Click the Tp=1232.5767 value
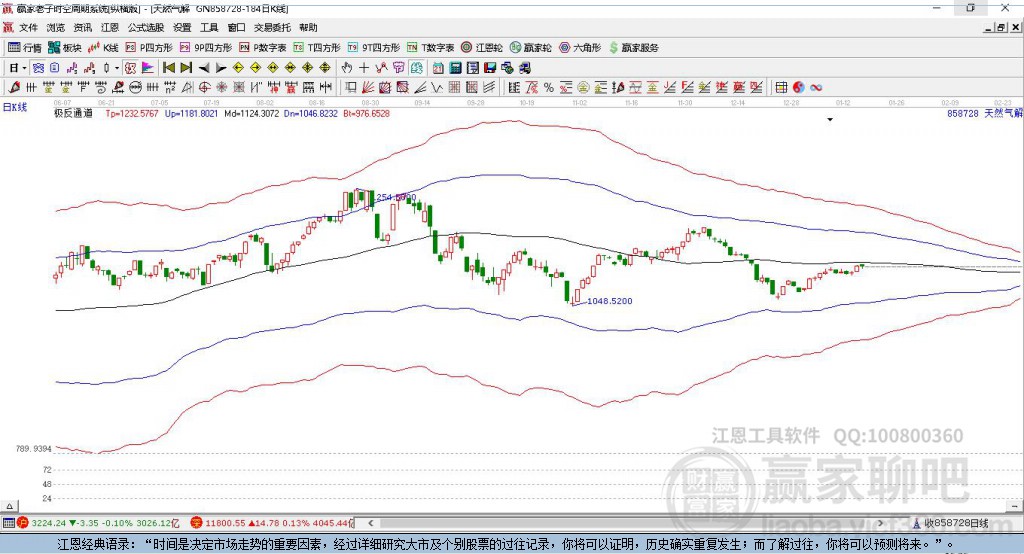The image size is (1024, 554). tap(132, 113)
